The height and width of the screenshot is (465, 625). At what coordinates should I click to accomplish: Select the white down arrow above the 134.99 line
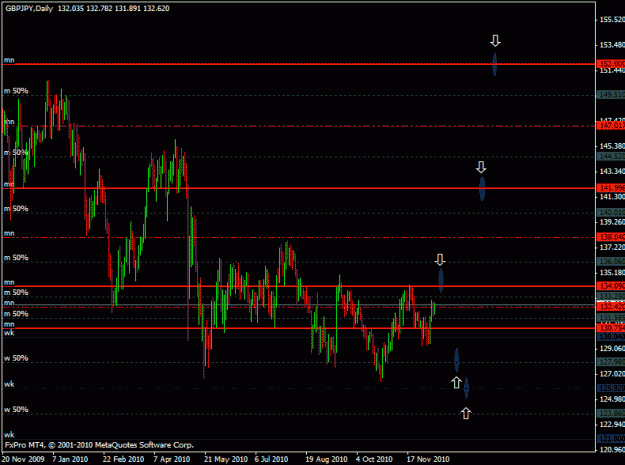(x=440, y=260)
